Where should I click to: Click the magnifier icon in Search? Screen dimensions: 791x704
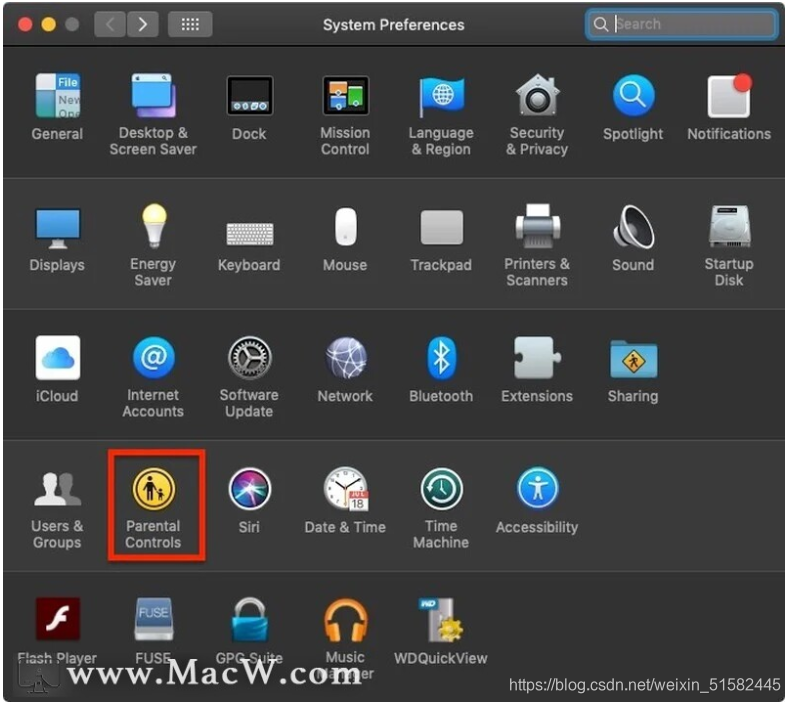[600, 24]
